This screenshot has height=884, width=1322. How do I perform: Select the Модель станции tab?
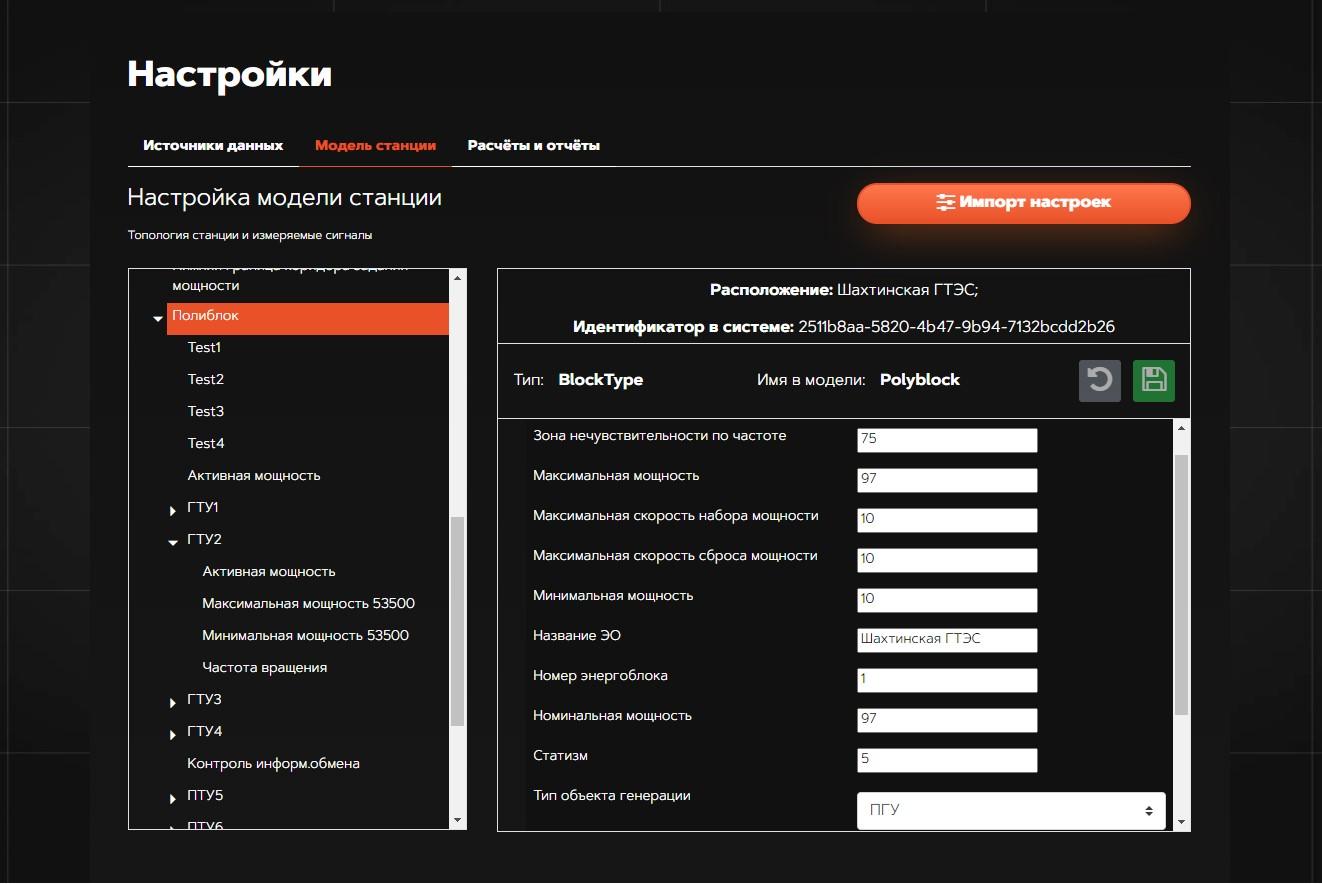[375, 146]
